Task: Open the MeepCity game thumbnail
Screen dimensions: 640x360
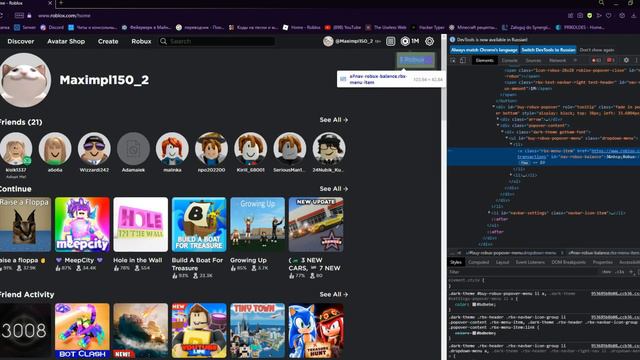Action: pyautogui.click(x=82, y=224)
